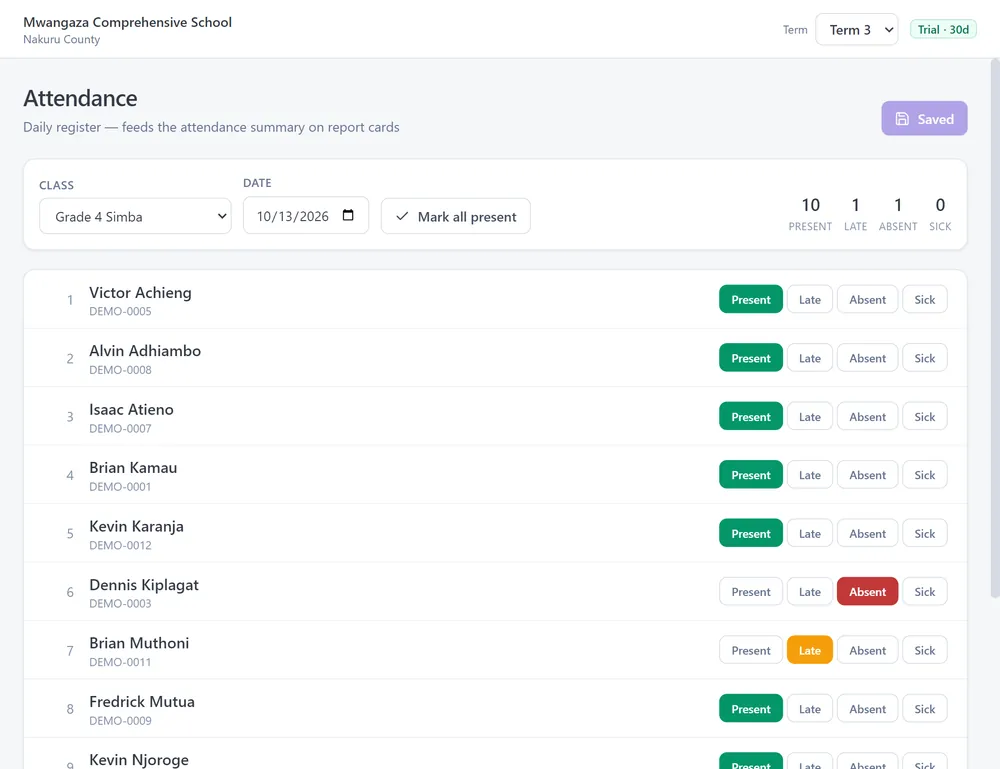Viewport: 1000px width, 769px height.
Task: Click the Trial 30d badge
Action: click(943, 29)
